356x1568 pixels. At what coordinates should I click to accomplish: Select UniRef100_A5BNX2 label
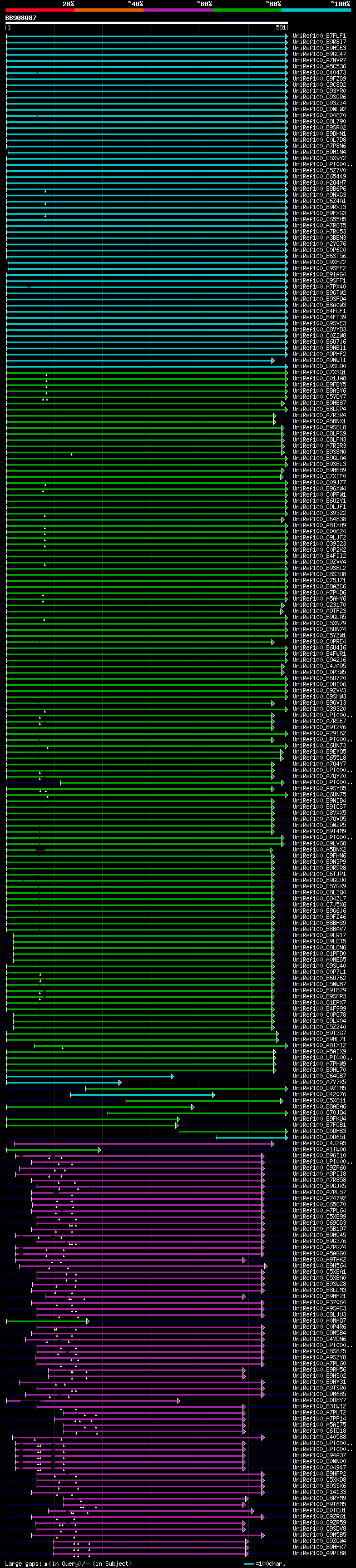319,849
